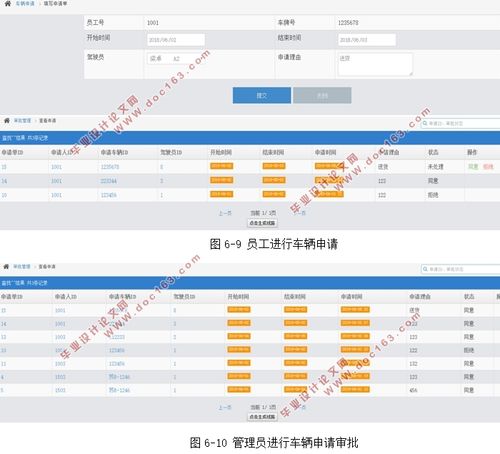Click the orange 申请时间 badge in the 112233 row
This screenshot has width=500, height=454.
(x=355, y=336)
